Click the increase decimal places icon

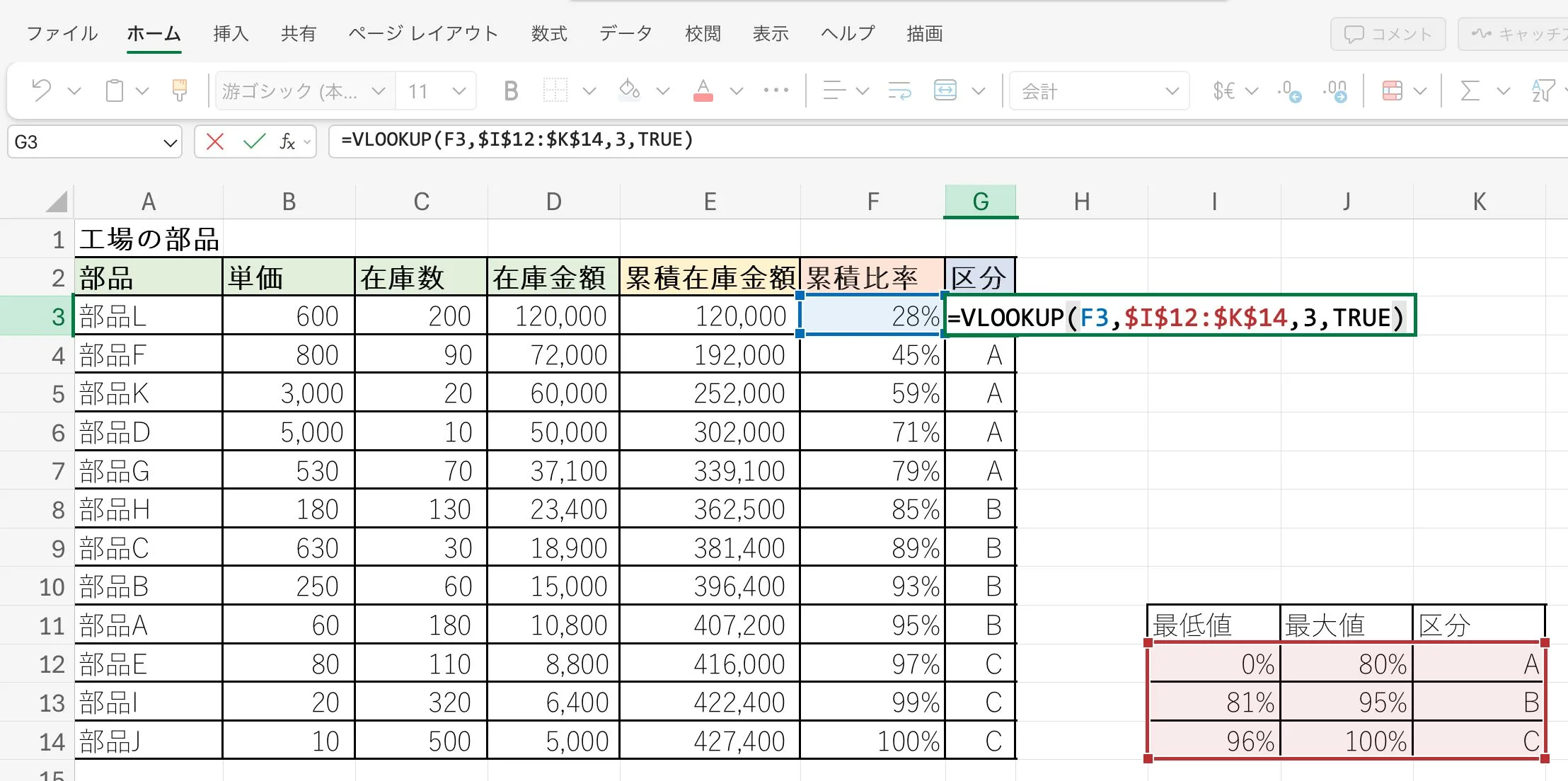click(x=1289, y=91)
